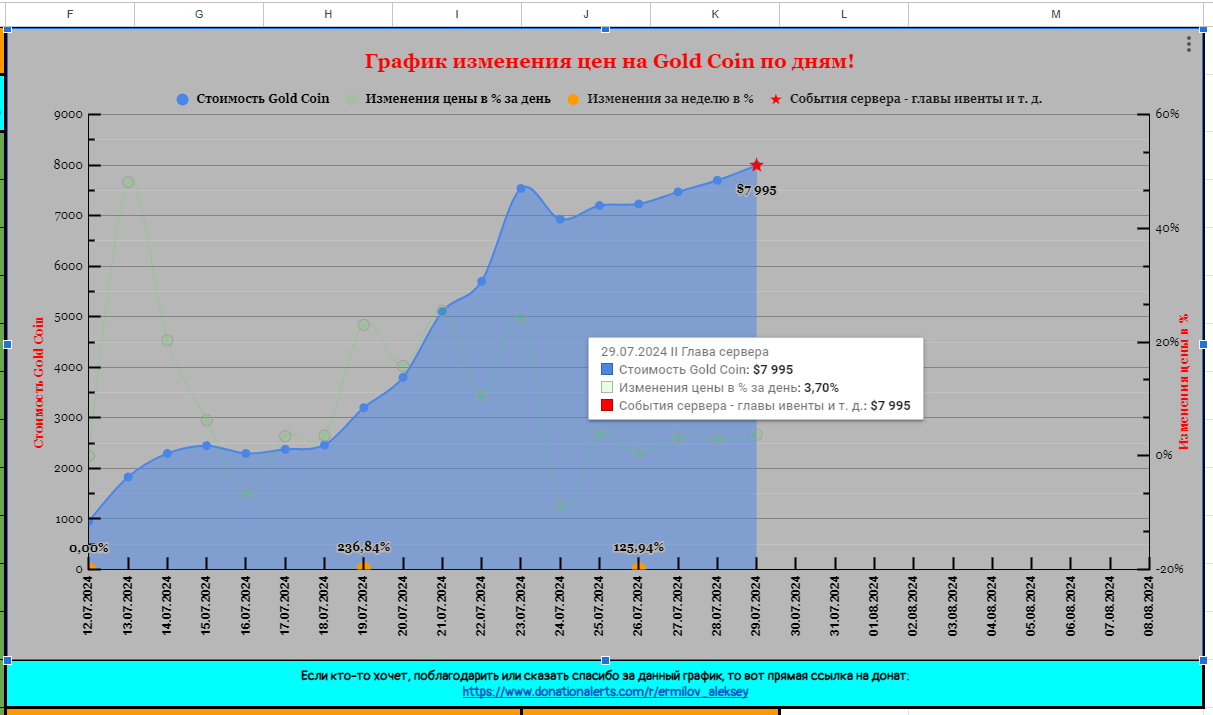
Task: Click the red star legend icon for События сервера
Action: tap(775, 100)
